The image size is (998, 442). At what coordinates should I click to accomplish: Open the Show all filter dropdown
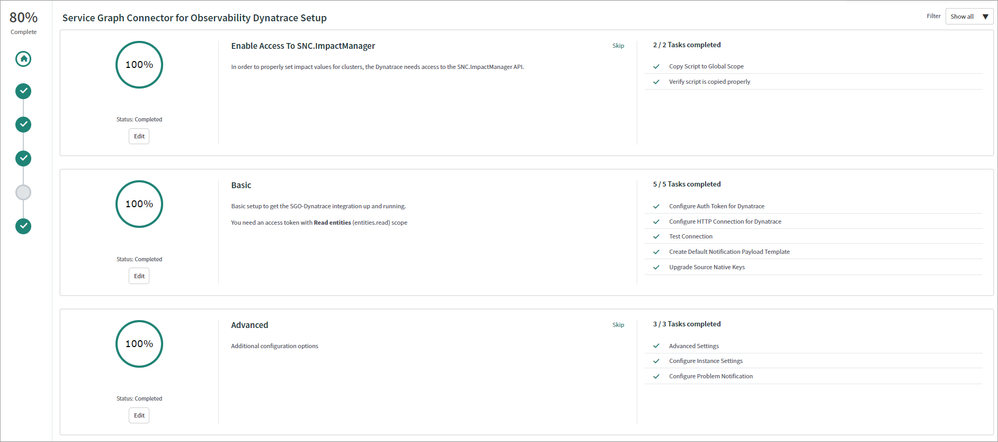[969, 17]
